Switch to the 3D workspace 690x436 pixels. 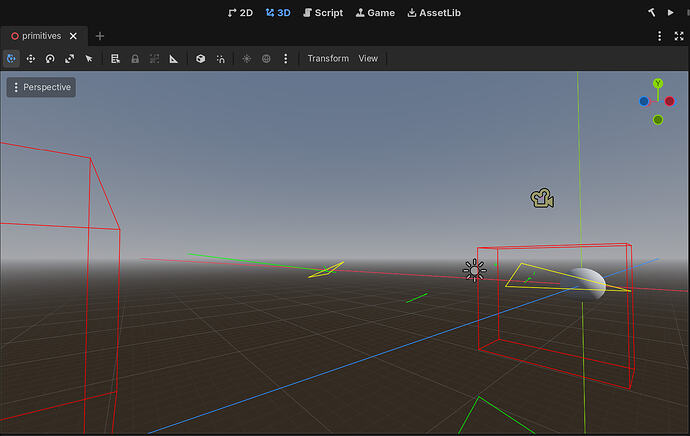click(278, 13)
